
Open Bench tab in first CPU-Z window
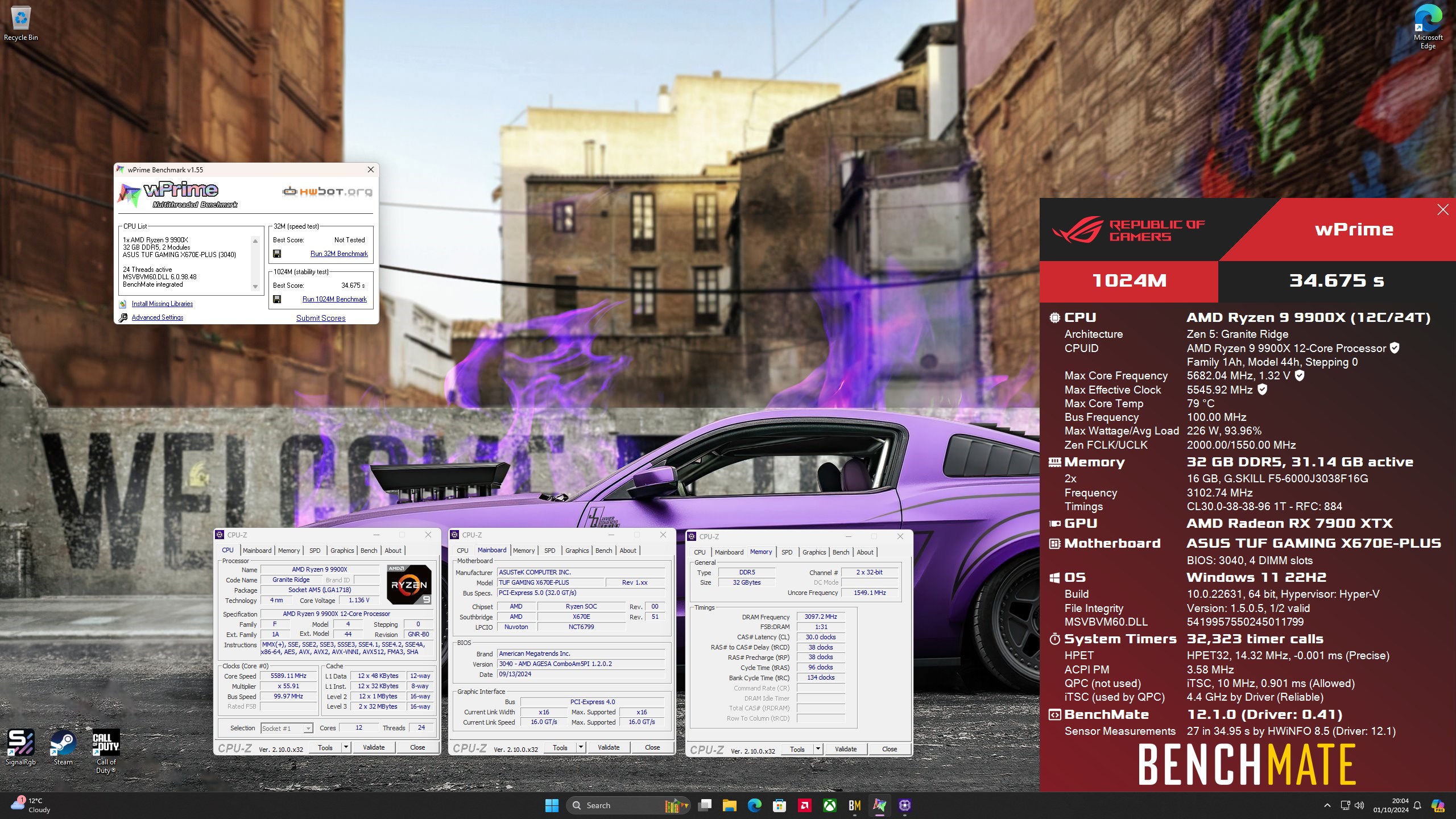pos(369,551)
